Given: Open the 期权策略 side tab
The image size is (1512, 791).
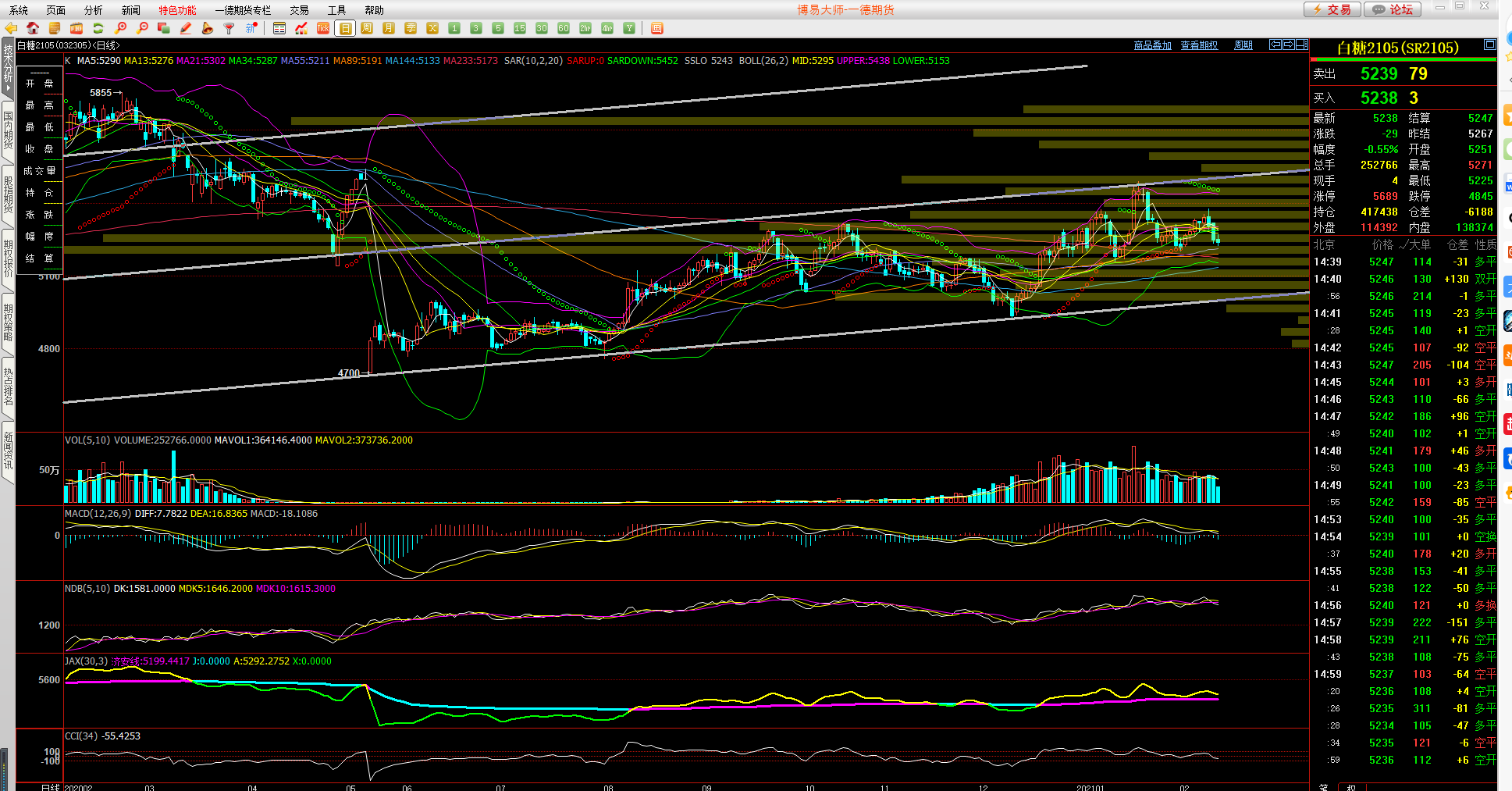Looking at the screenshot, I should (8, 322).
